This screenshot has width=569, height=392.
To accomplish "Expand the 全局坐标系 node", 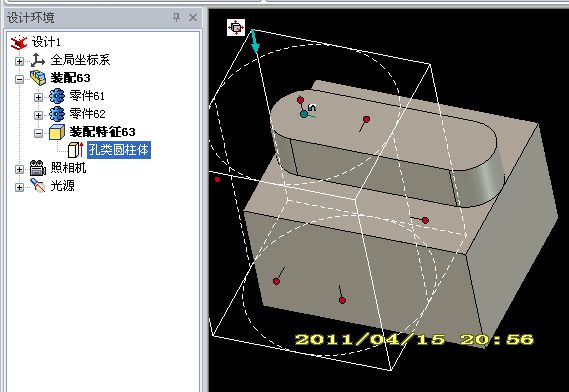I will (20, 61).
